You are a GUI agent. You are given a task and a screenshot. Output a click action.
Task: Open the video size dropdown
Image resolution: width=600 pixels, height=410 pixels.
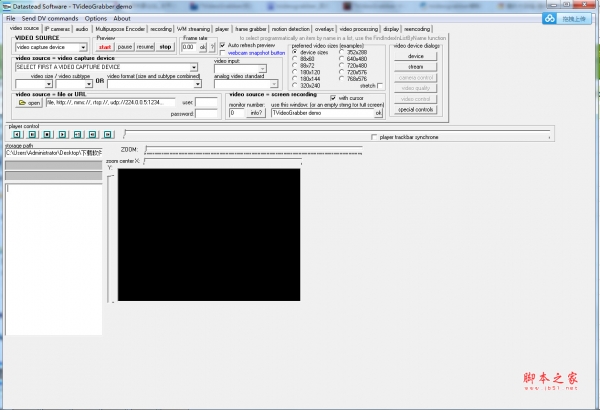(49, 84)
